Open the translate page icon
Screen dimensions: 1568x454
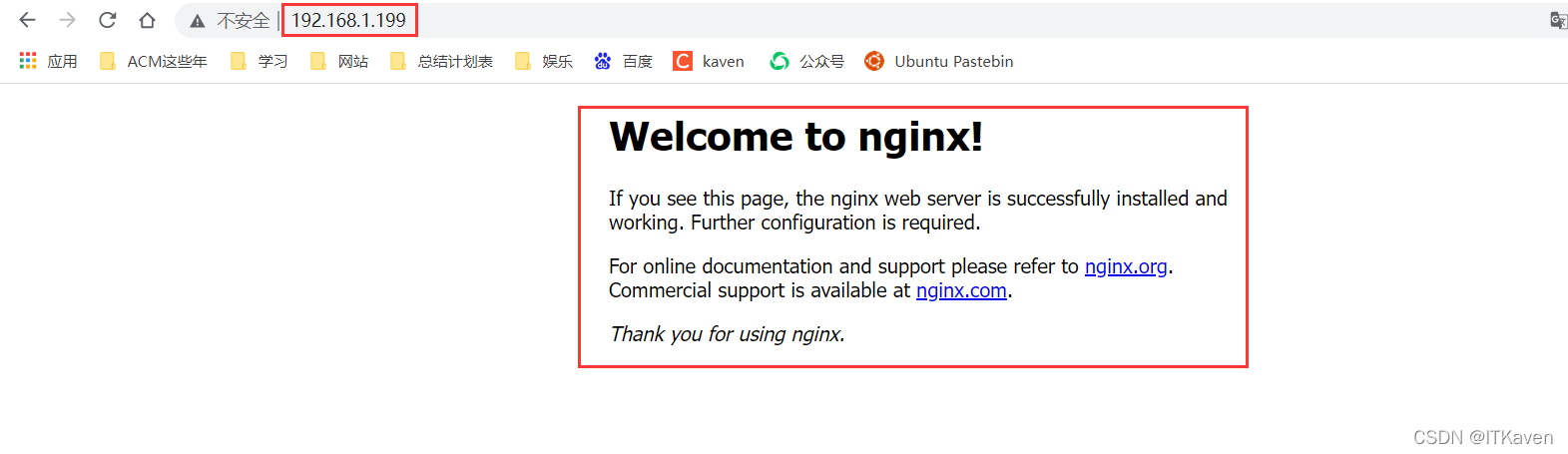(x=1558, y=20)
